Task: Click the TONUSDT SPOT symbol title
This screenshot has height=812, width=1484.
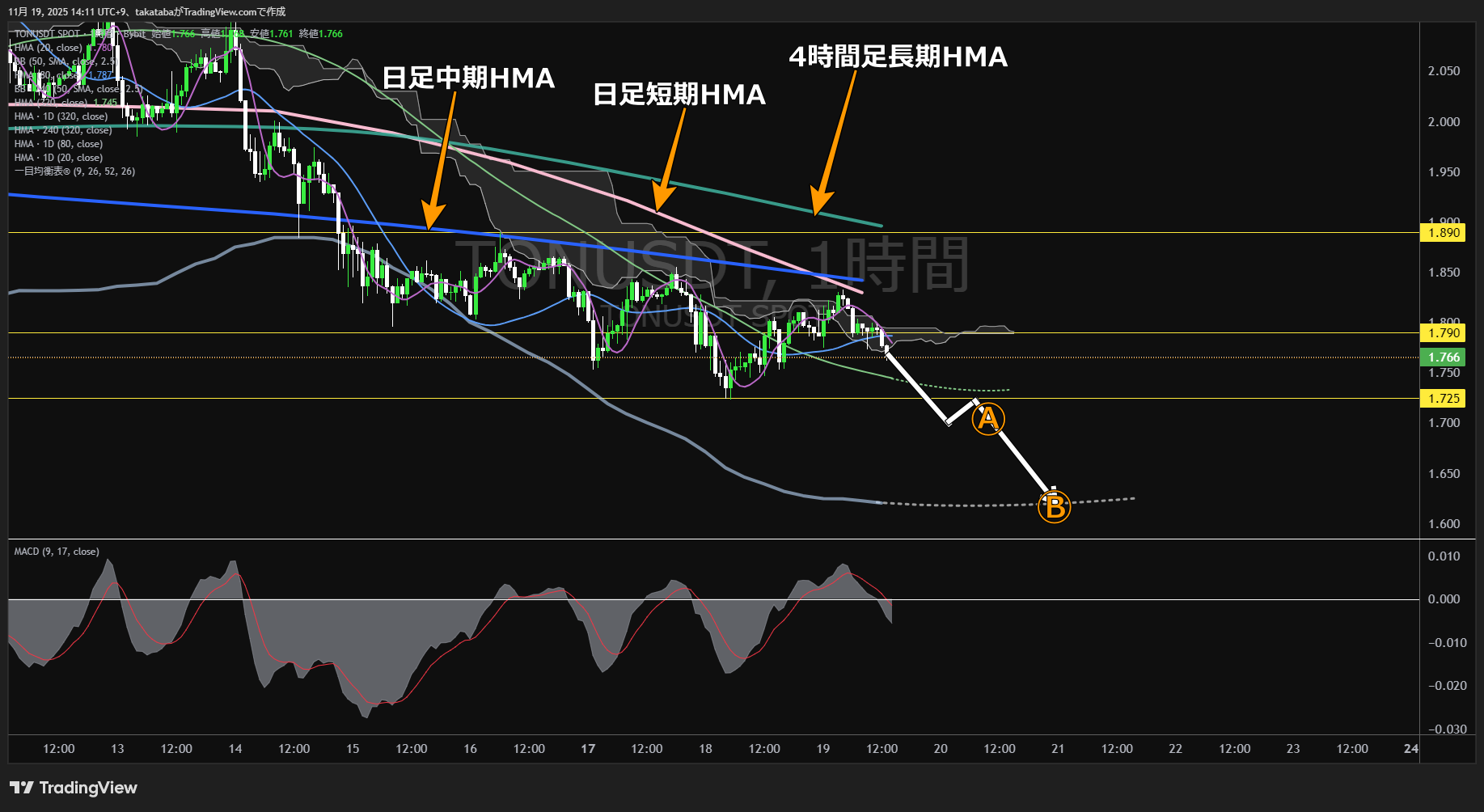Action: tap(47, 34)
